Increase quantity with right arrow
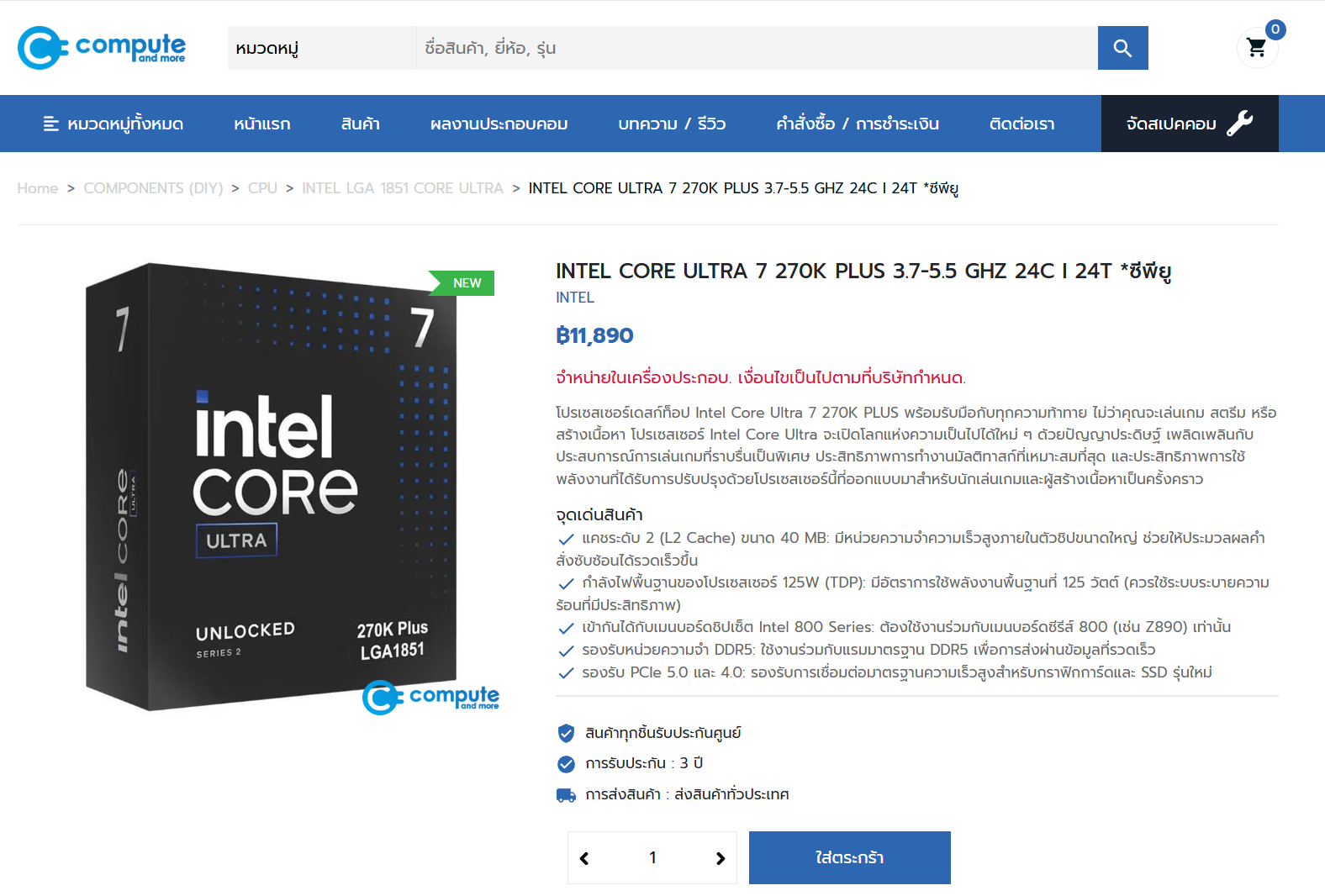1325x896 pixels. [x=720, y=858]
